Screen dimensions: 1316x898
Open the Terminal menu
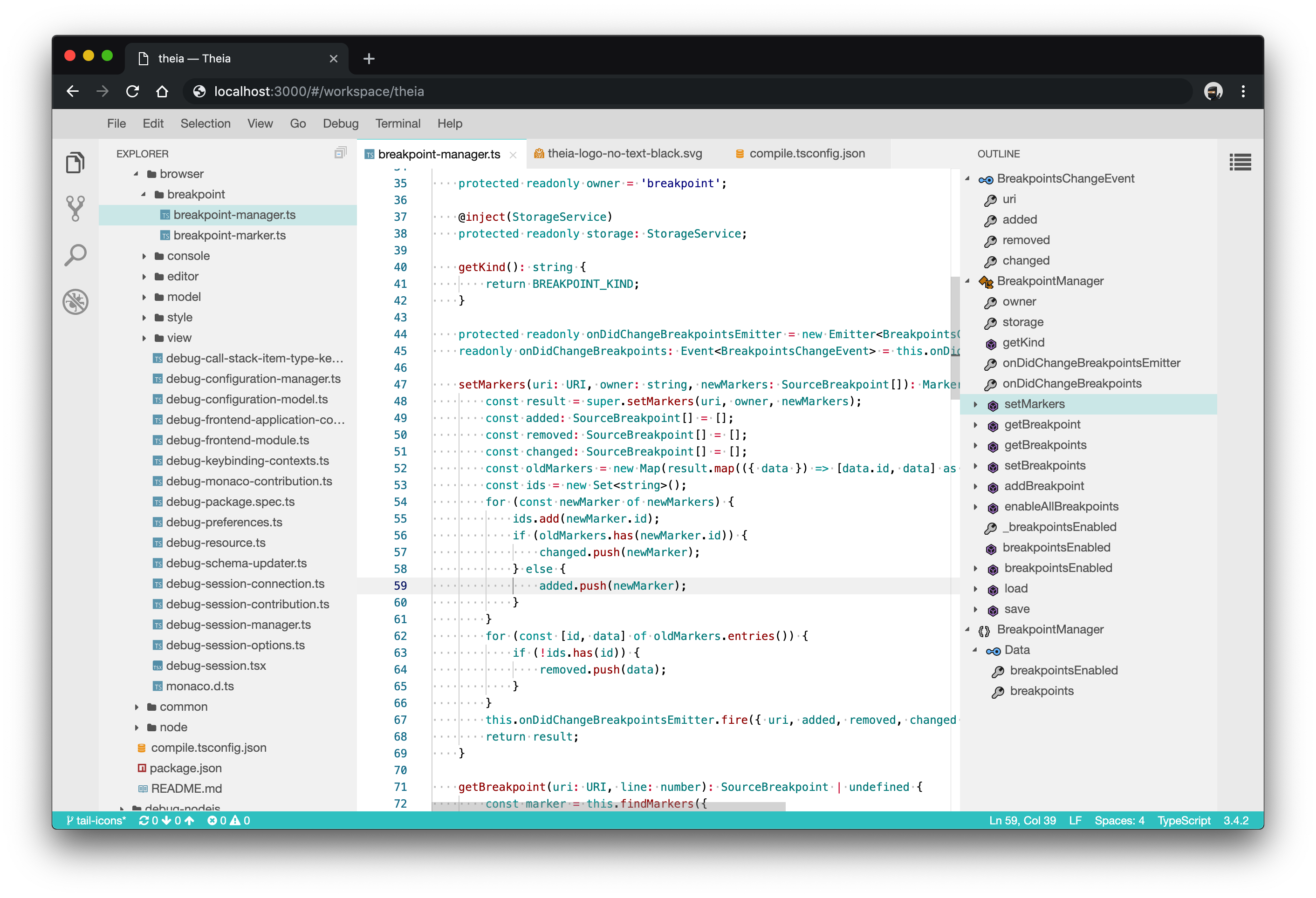(x=398, y=123)
